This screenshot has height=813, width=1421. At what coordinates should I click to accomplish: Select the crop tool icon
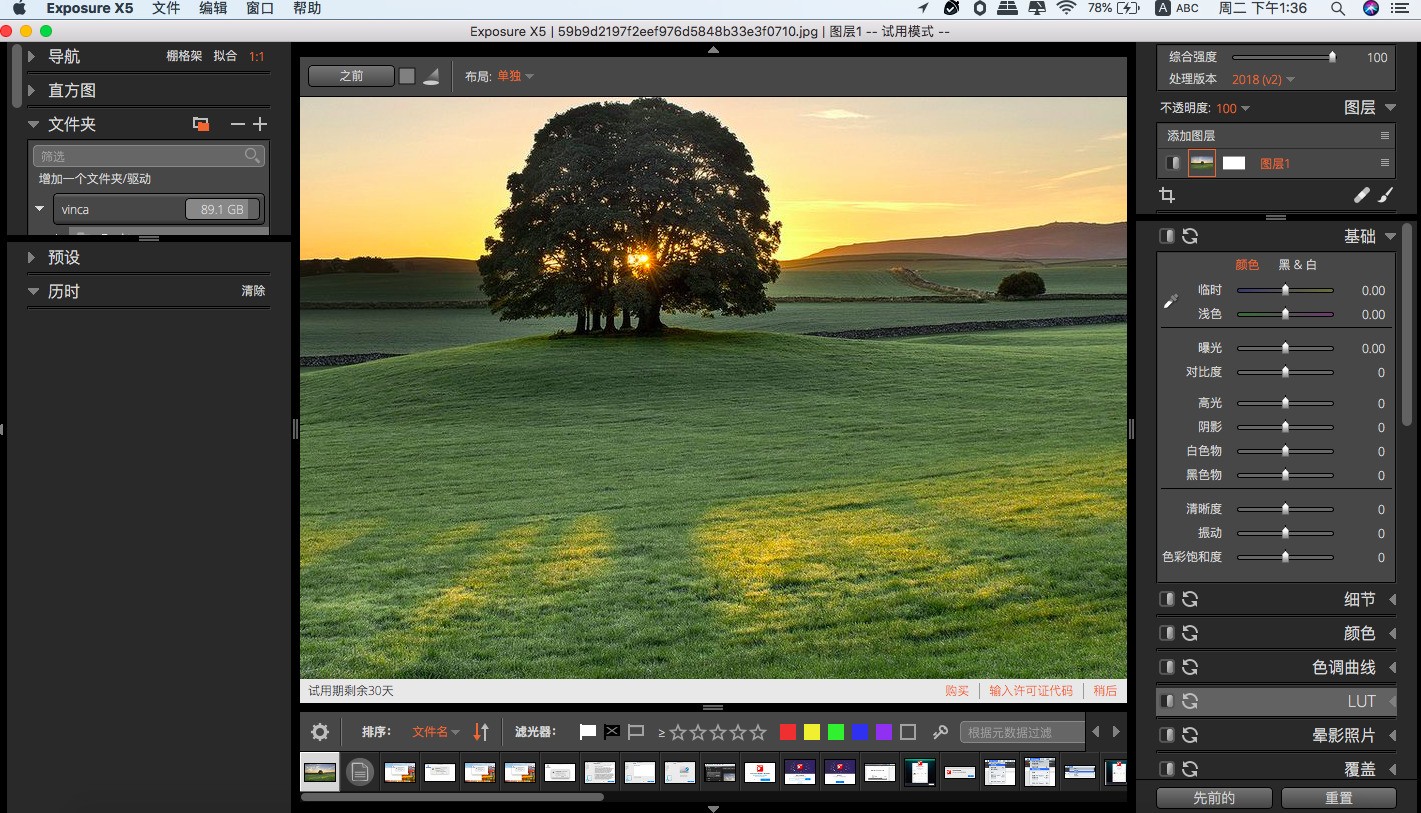coord(1167,196)
